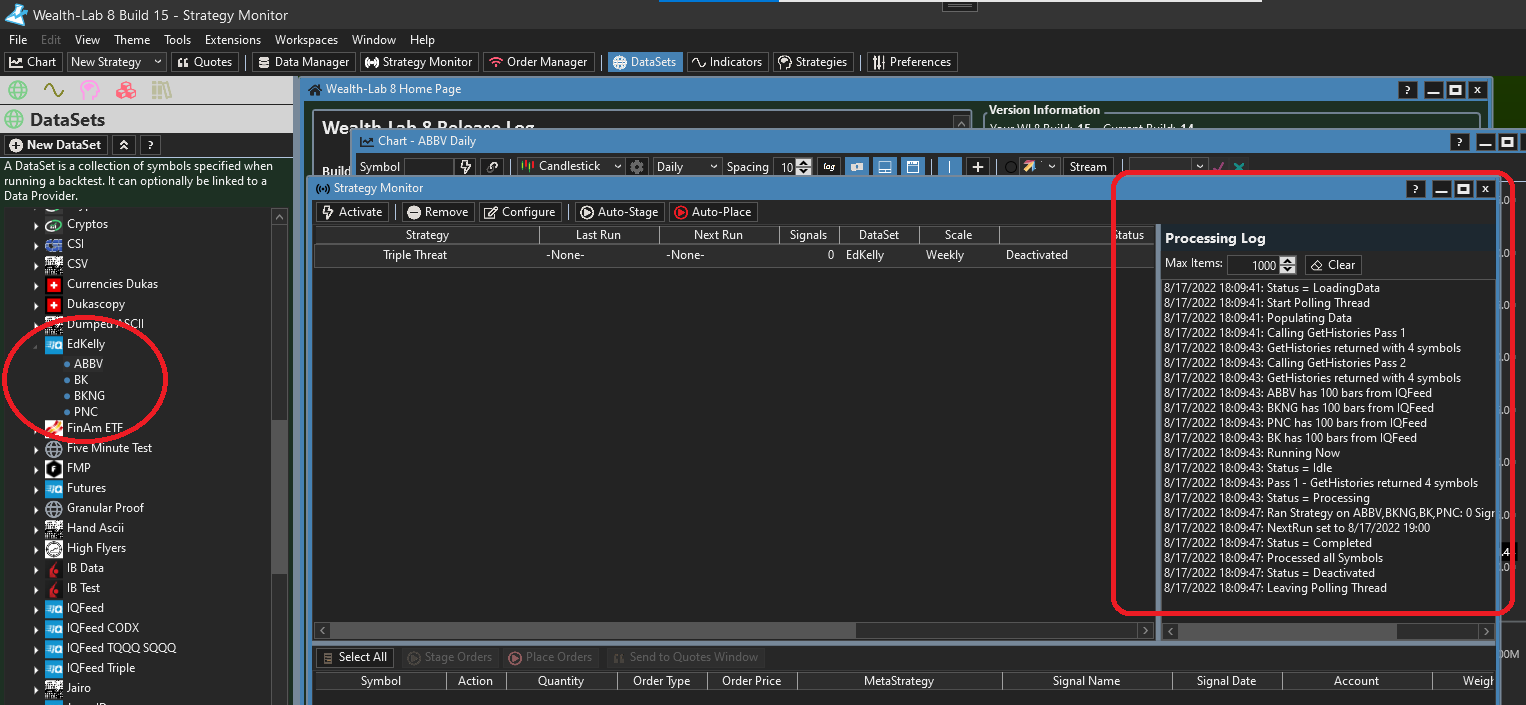Increase Spacing with the up stepper arrow
Image resolution: width=1526 pixels, height=705 pixels.
click(805, 163)
